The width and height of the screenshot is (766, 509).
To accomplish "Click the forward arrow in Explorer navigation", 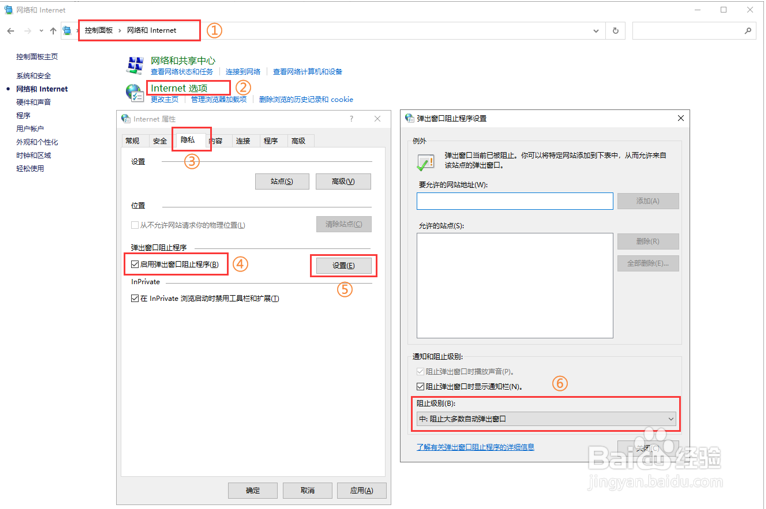I will click(x=27, y=31).
